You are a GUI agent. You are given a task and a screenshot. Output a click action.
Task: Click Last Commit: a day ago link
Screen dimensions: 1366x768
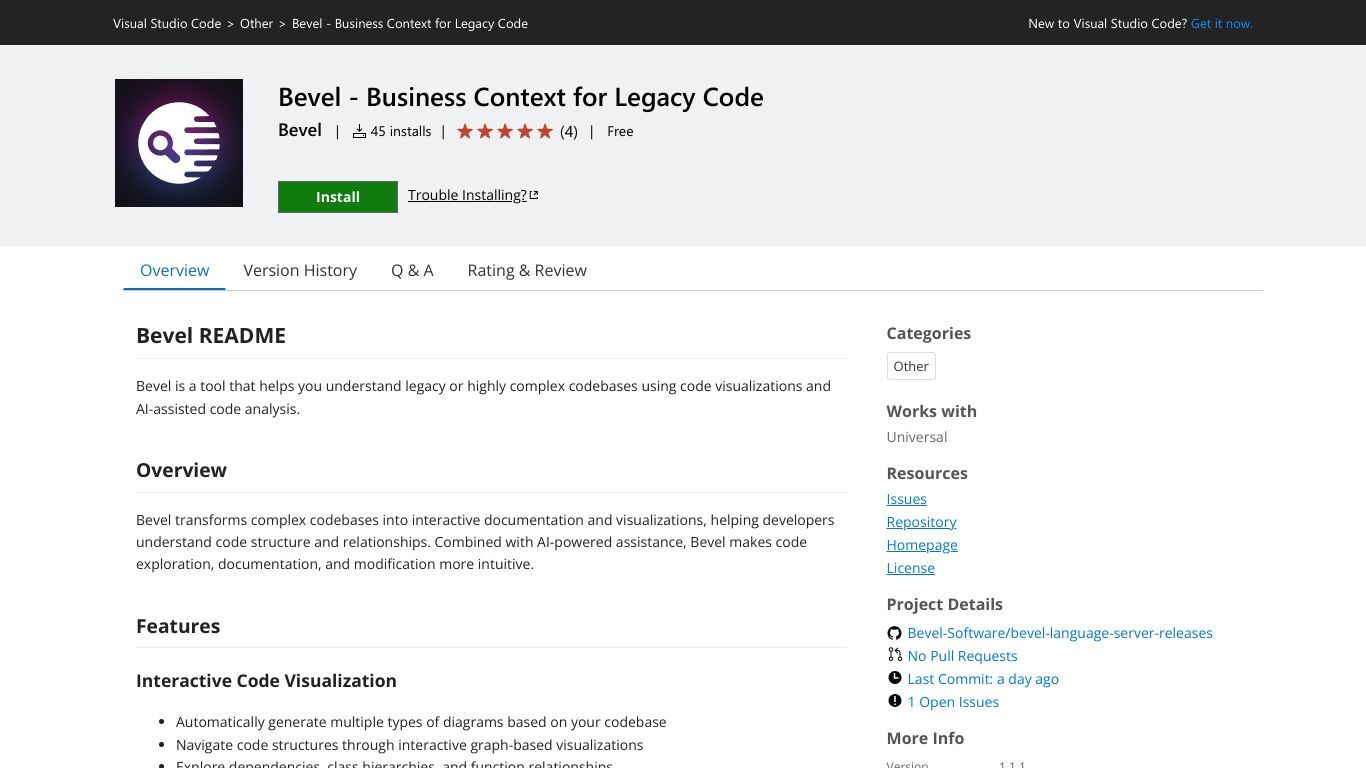pos(983,679)
